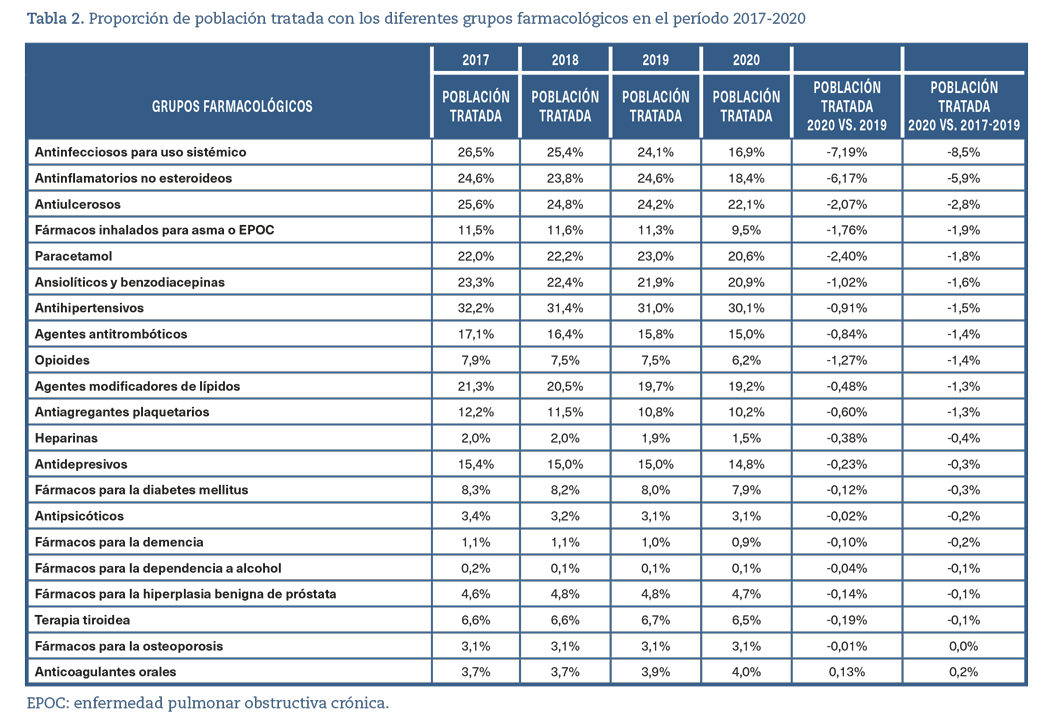Click Antiulcerosos 2020 value 22,1%
This screenshot has width=1044, height=717.
click(x=746, y=204)
